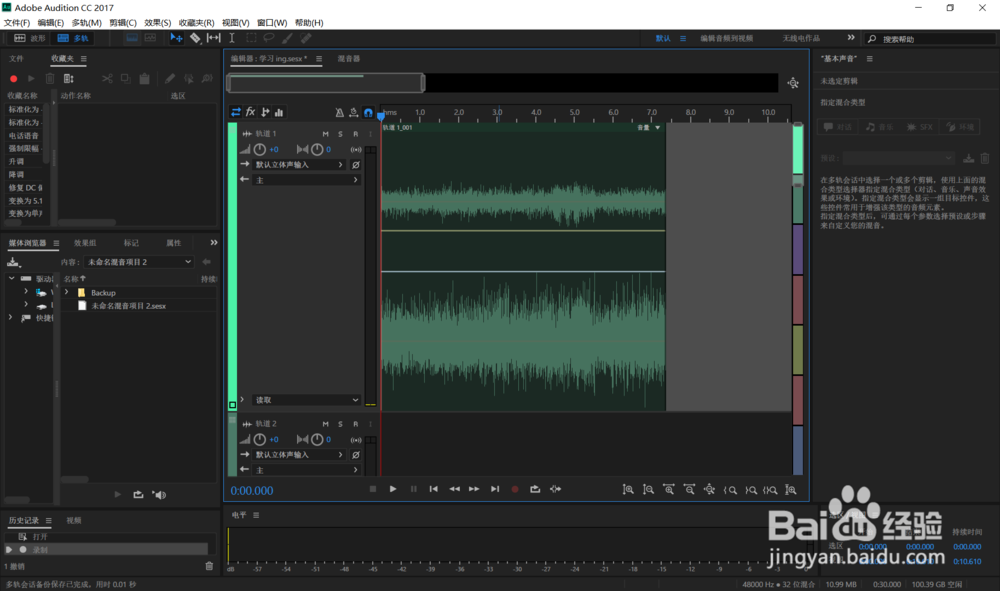
Task: Switch to the 混音器 tab
Action: click(x=348, y=59)
